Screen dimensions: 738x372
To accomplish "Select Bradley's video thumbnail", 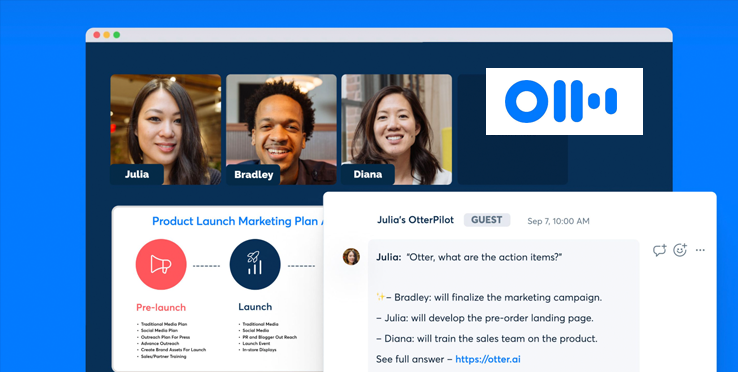I will [281, 129].
